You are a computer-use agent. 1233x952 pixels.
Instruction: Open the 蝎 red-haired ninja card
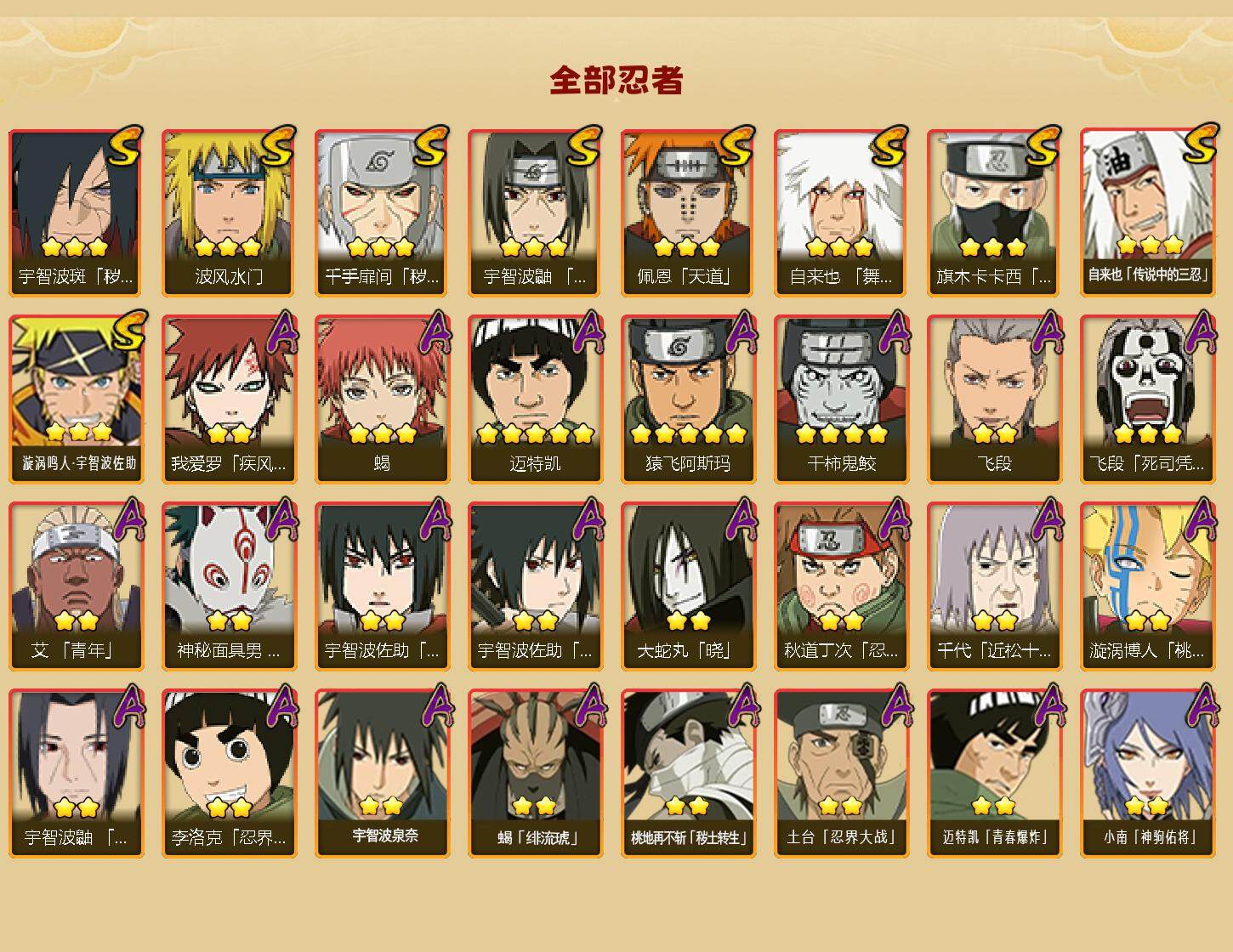point(382,399)
